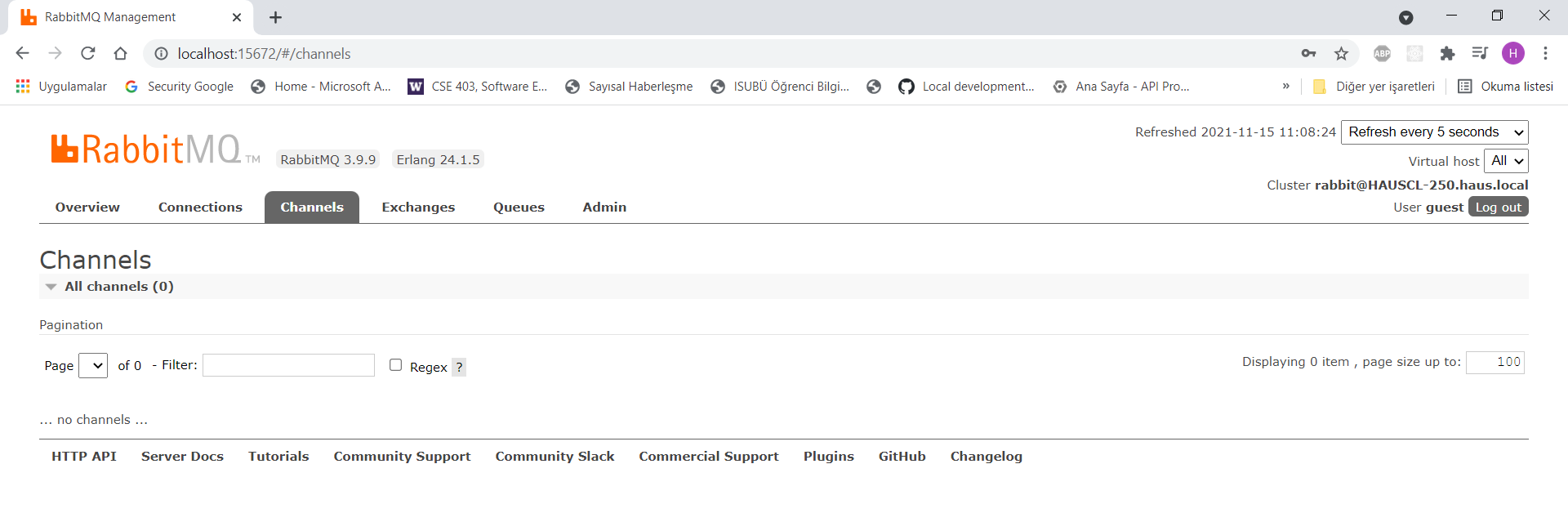Switch to the Queues tab
Image resolution: width=1568 pixels, height=522 pixels.
(x=519, y=207)
